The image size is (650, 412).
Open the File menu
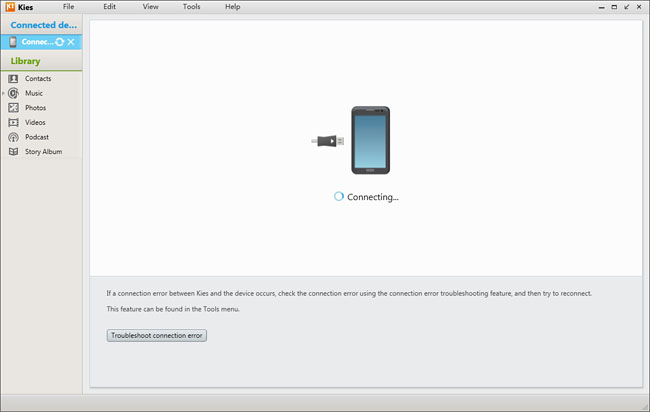(68, 7)
